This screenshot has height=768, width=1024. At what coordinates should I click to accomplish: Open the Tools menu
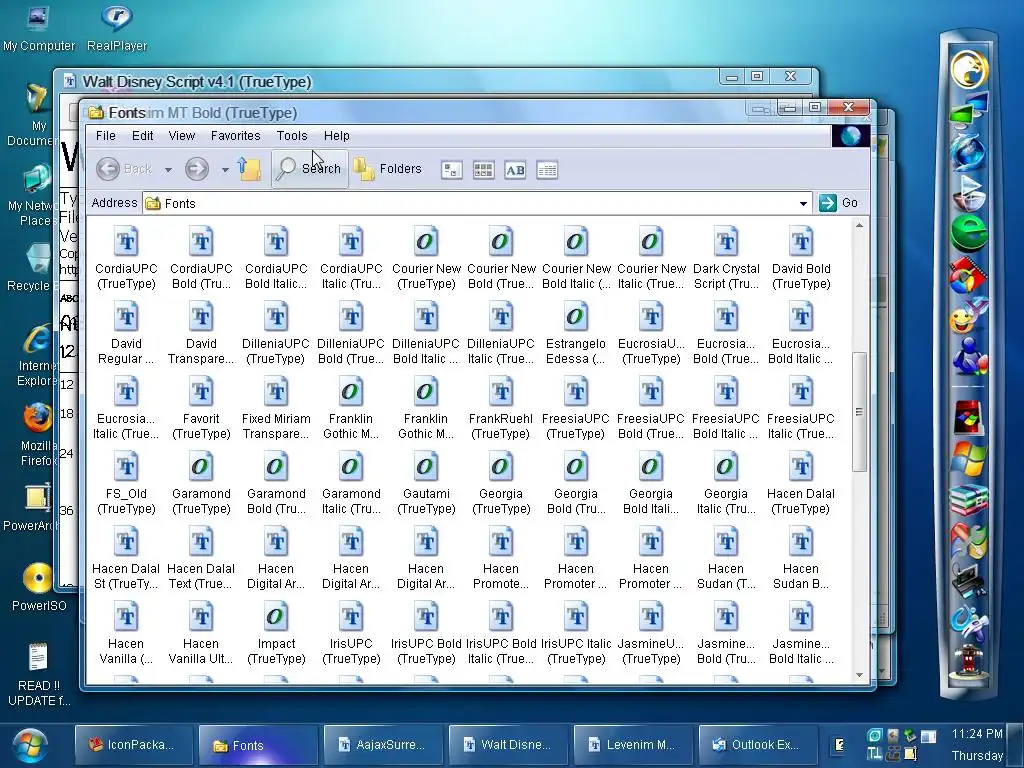click(x=291, y=136)
